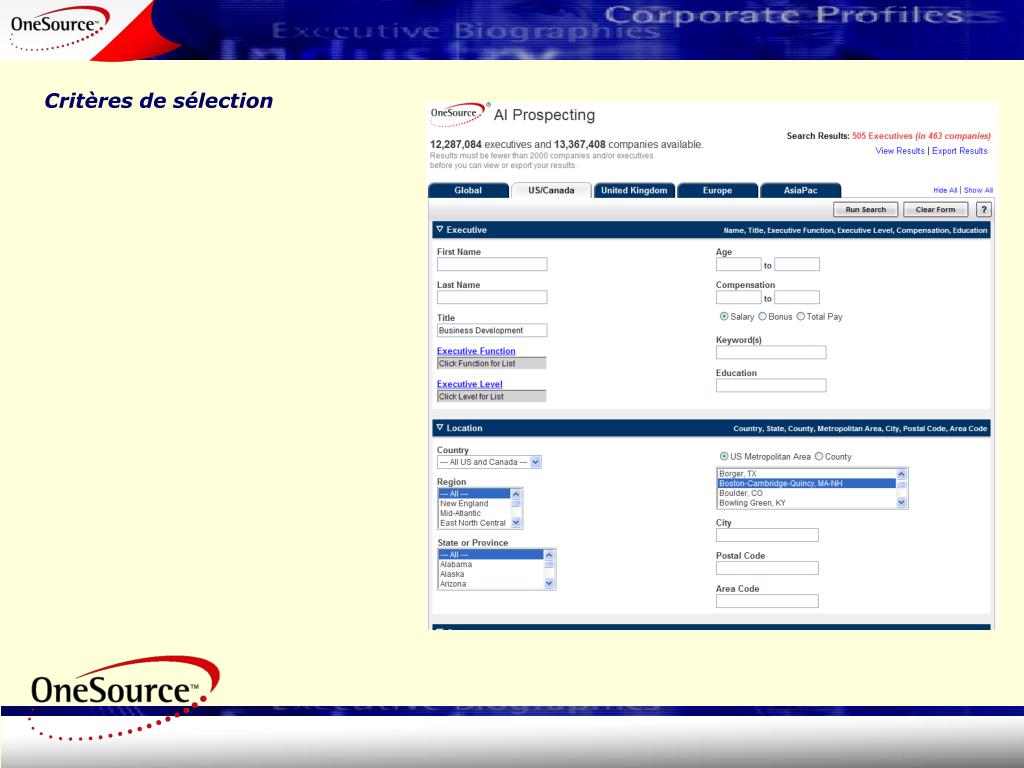Switch to the Europe tab
The image size is (1024, 768).
[717, 191]
